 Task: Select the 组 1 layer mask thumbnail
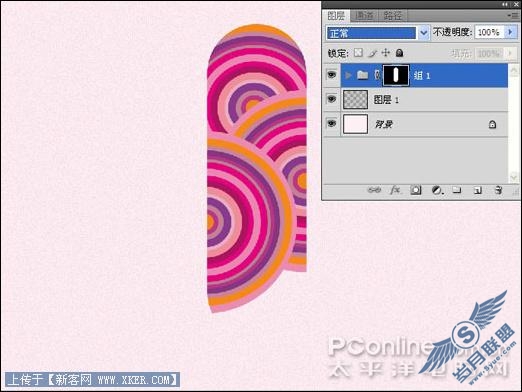pos(395,75)
